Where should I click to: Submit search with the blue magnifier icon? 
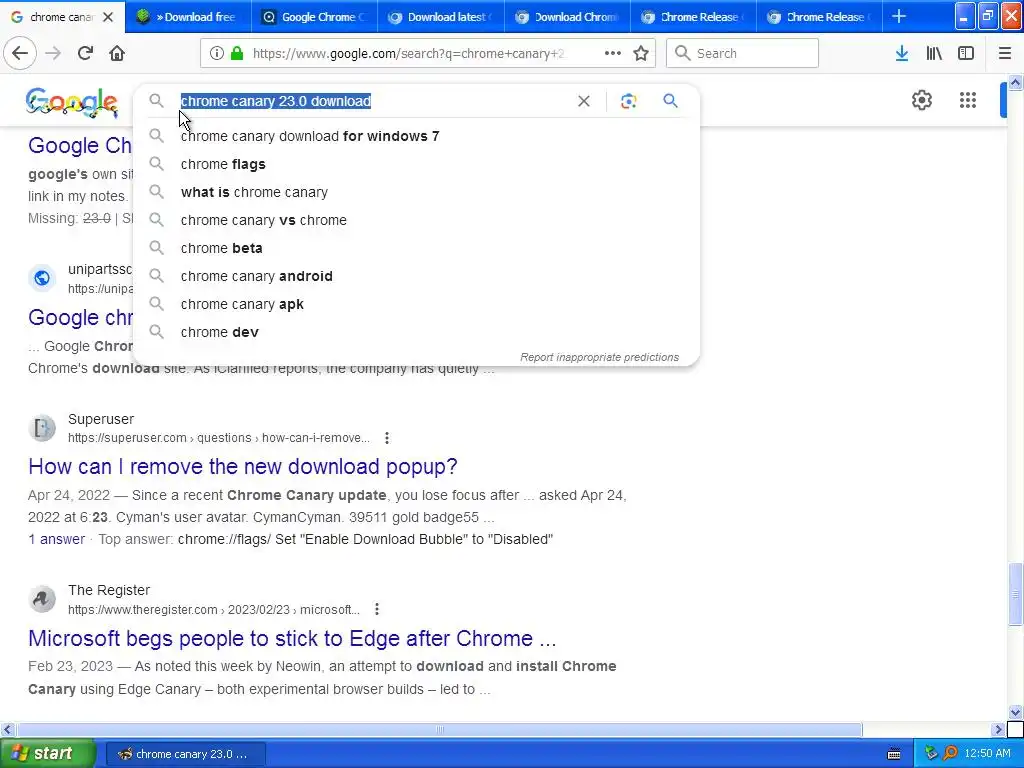[670, 101]
